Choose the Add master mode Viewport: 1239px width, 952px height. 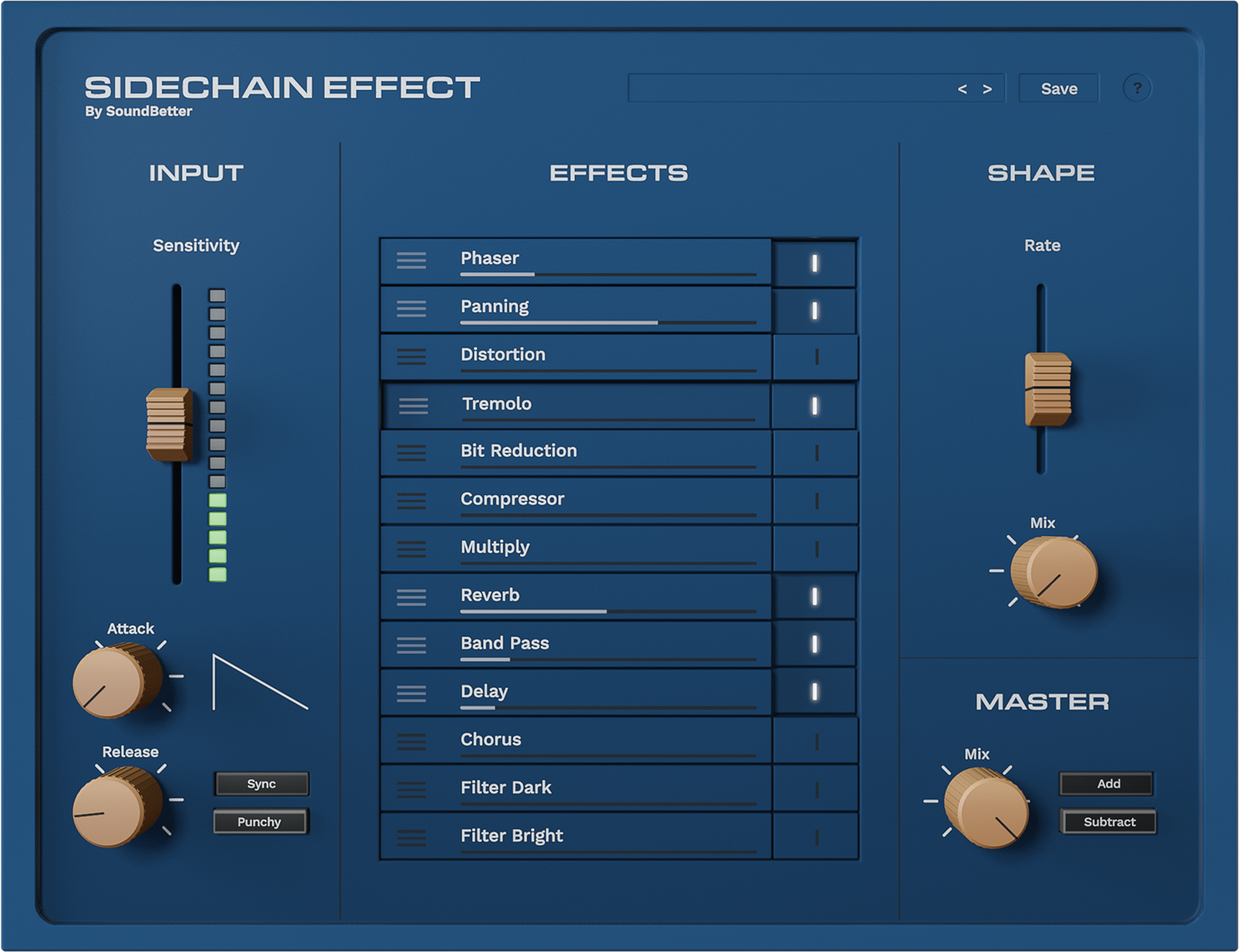[x=1107, y=784]
